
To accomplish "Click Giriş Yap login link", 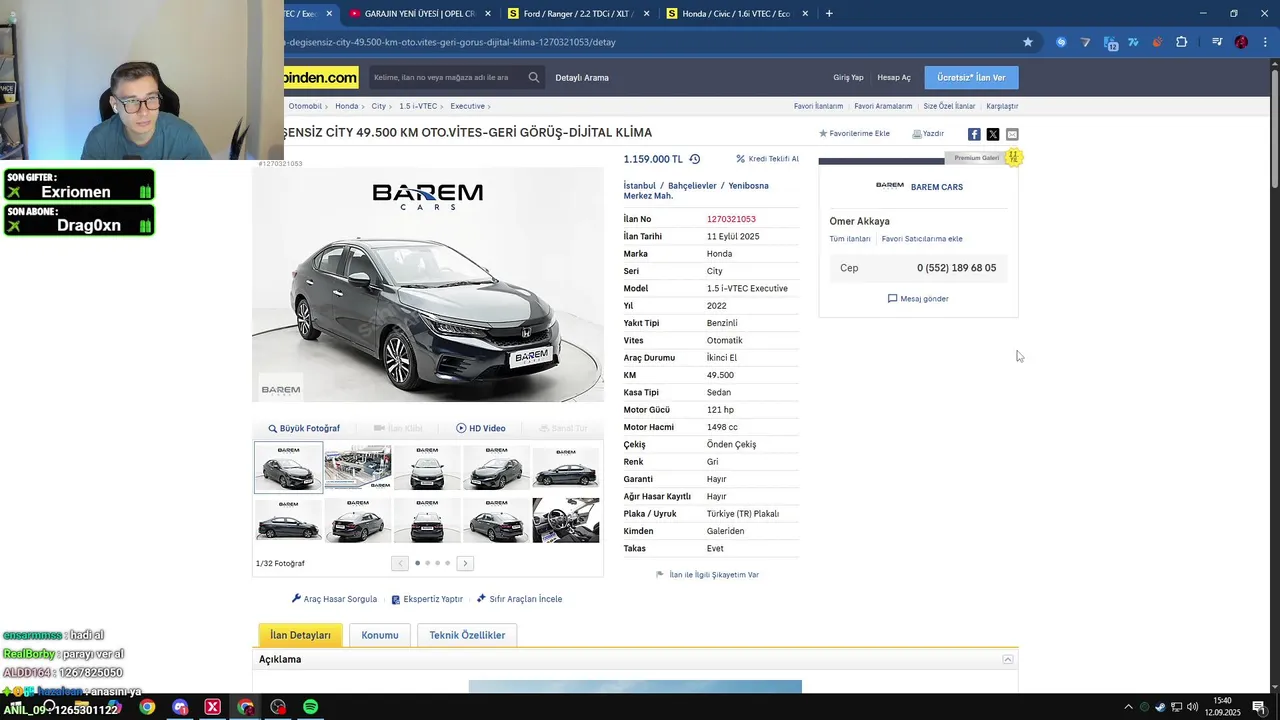I will click(x=848, y=77).
